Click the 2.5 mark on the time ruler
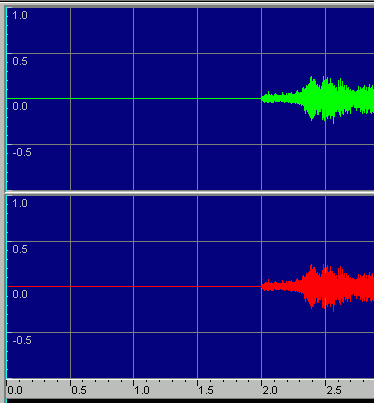Viewport: 374px width, 403px height. [334, 390]
